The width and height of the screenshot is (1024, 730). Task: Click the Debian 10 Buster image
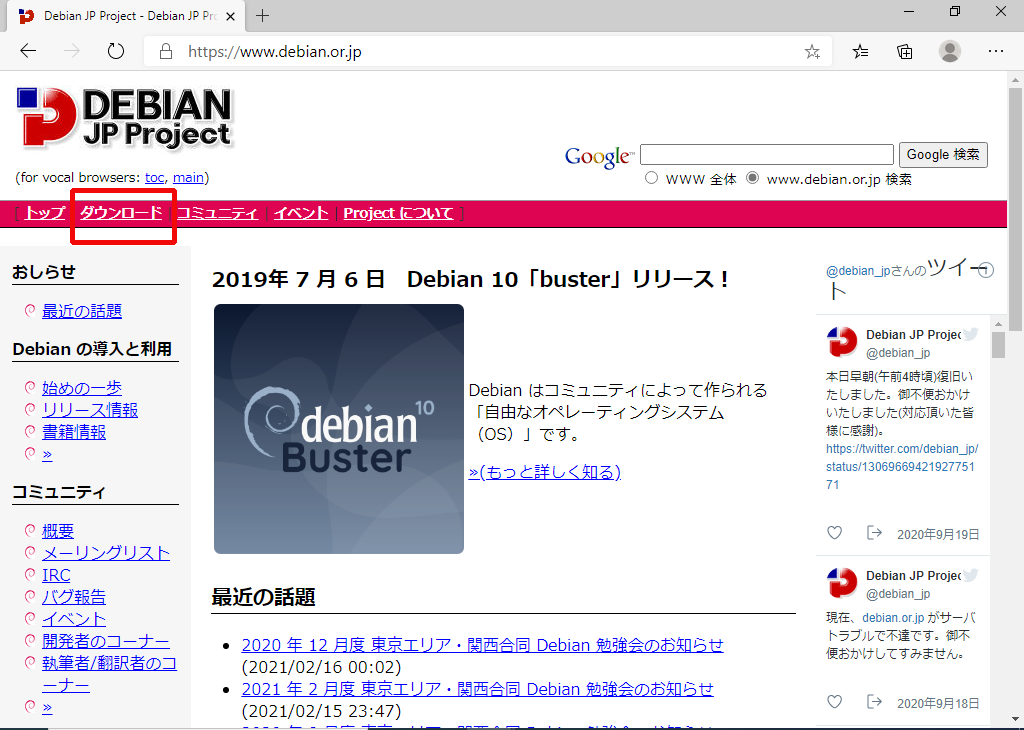pyautogui.click(x=339, y=429)
